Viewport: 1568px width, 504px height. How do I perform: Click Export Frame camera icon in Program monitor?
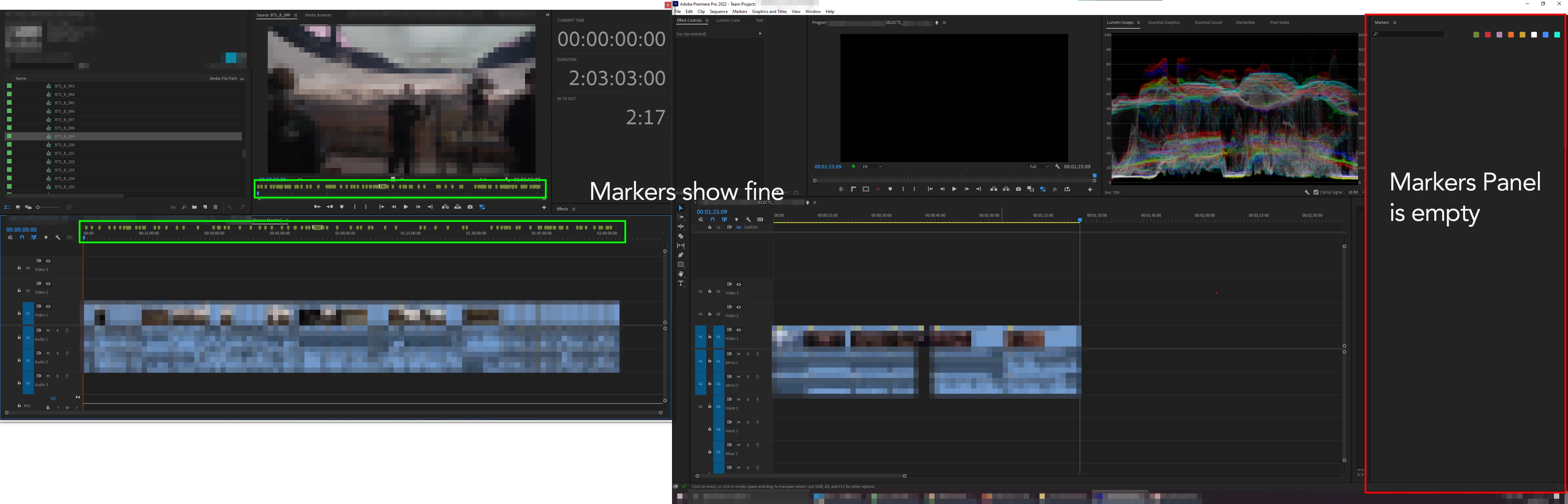1018,189
